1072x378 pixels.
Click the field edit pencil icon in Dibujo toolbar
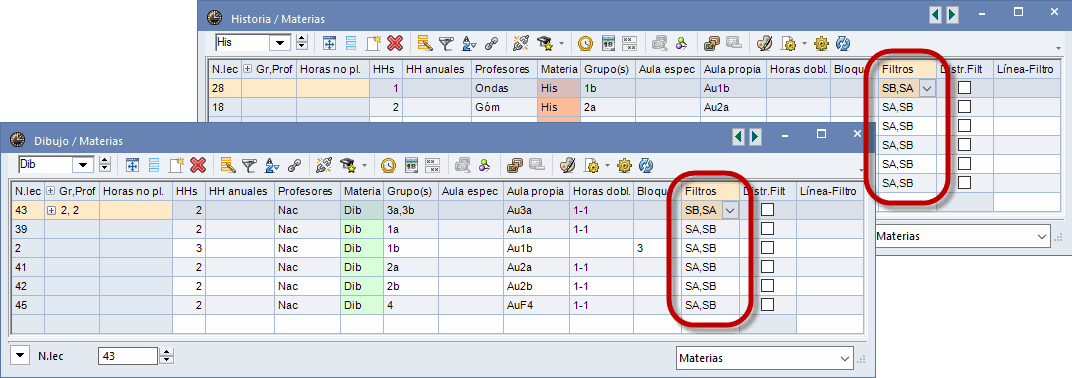click(228, 165)
